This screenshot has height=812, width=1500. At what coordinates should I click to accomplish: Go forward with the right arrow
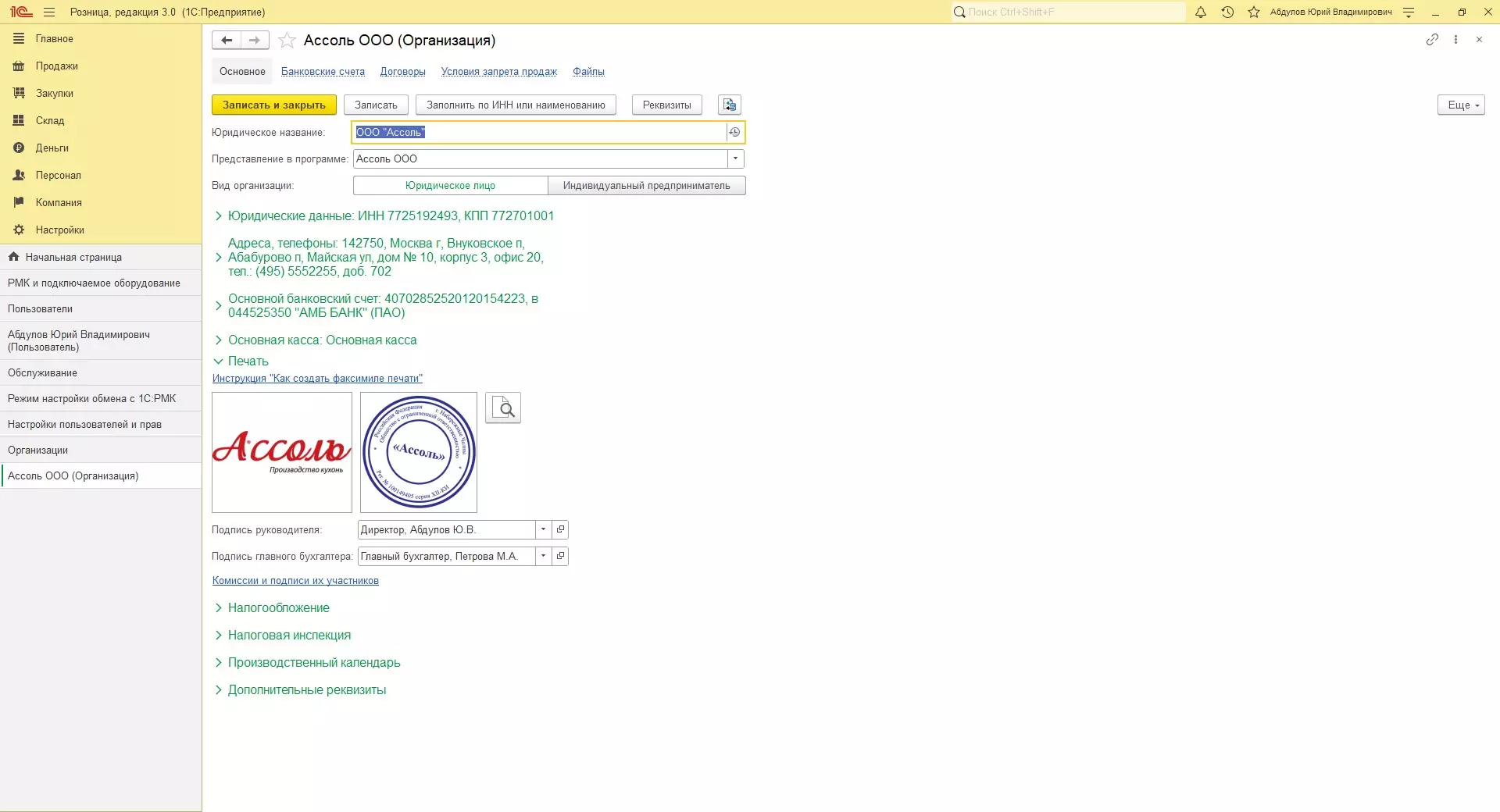tap(255, 40)
